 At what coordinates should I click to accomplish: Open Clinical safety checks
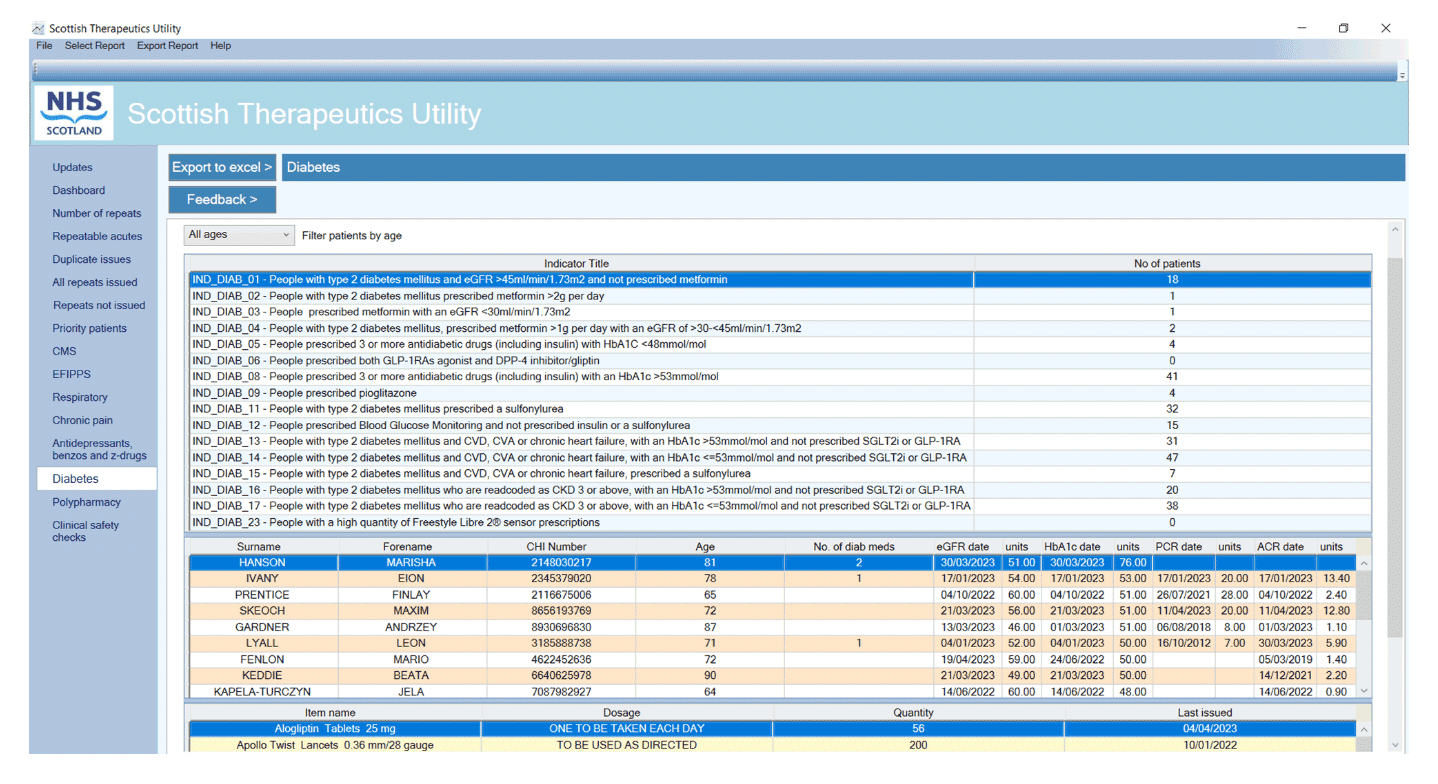(85, 531)
